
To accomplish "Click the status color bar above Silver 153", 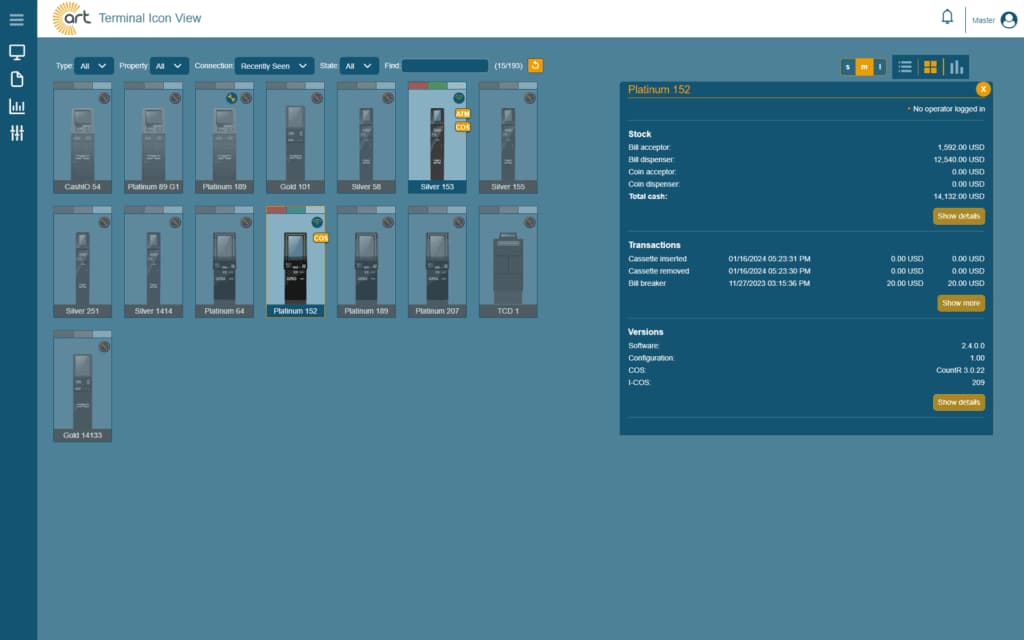I will click(x=437, y=86).
